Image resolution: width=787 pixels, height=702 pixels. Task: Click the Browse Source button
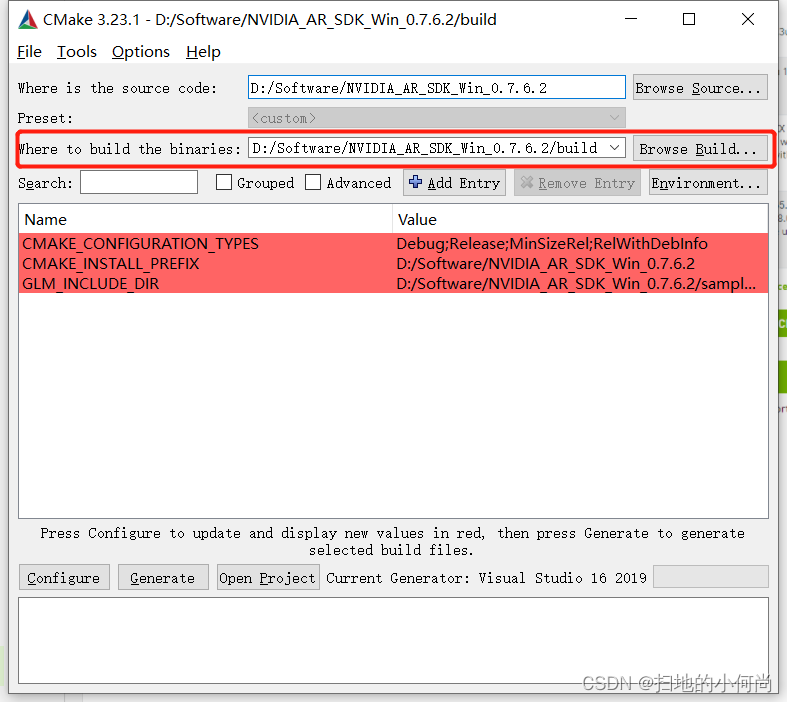point(700,87)
